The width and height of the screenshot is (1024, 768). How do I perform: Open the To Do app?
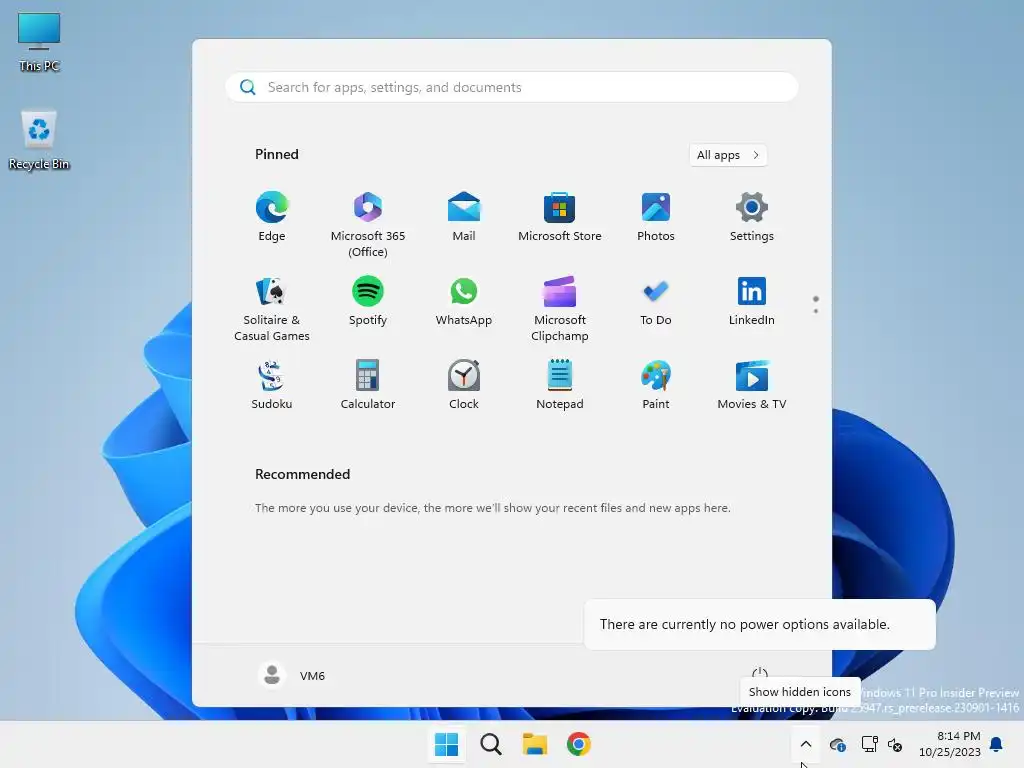point(656,302)
